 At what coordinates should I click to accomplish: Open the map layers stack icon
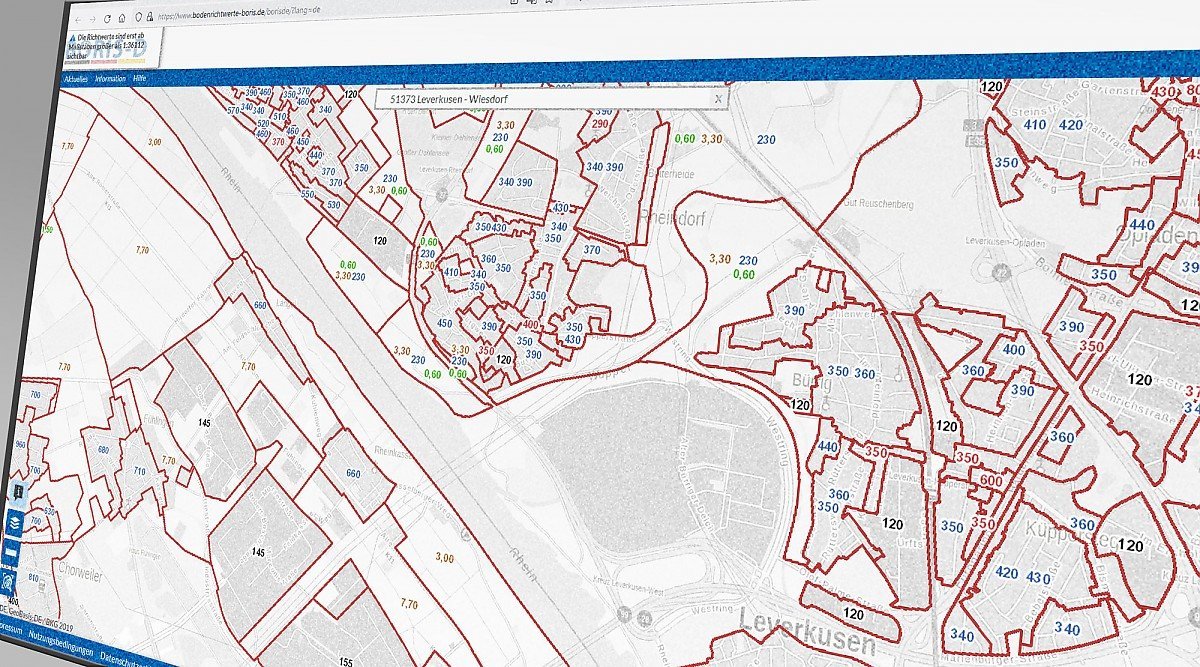(x=16, y=522)
